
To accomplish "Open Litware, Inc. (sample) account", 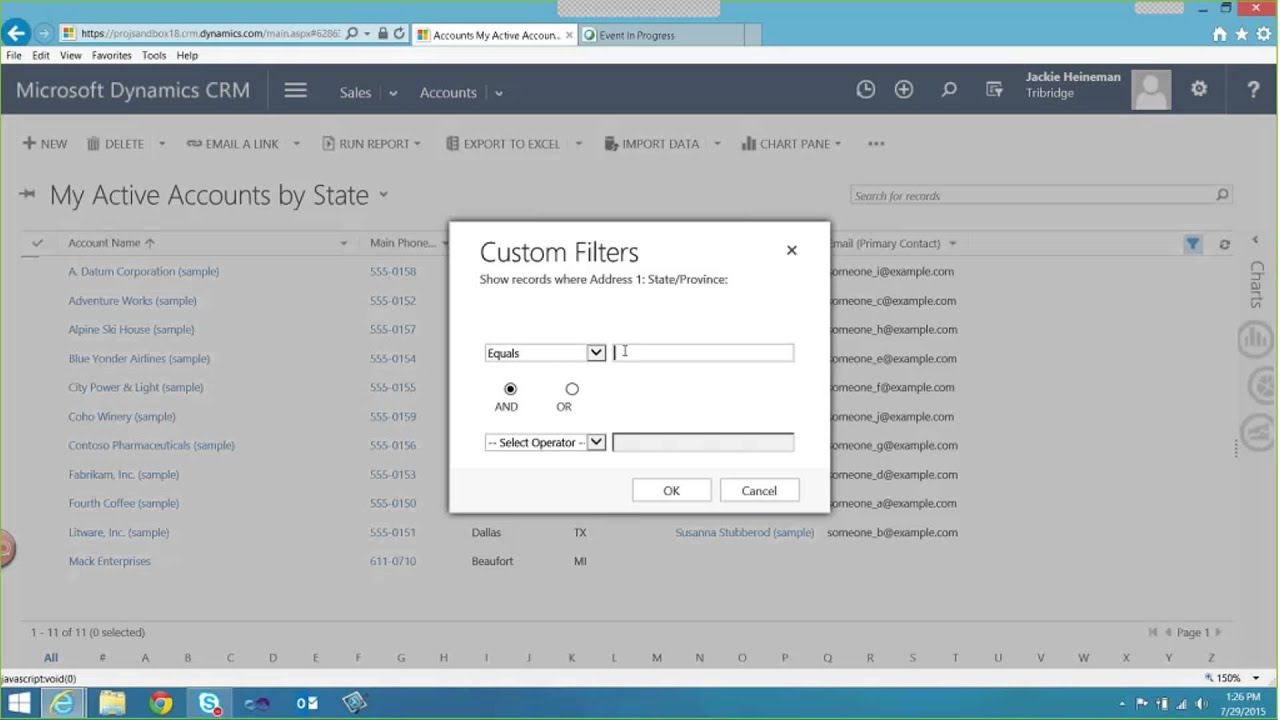I will click(118, 532).
